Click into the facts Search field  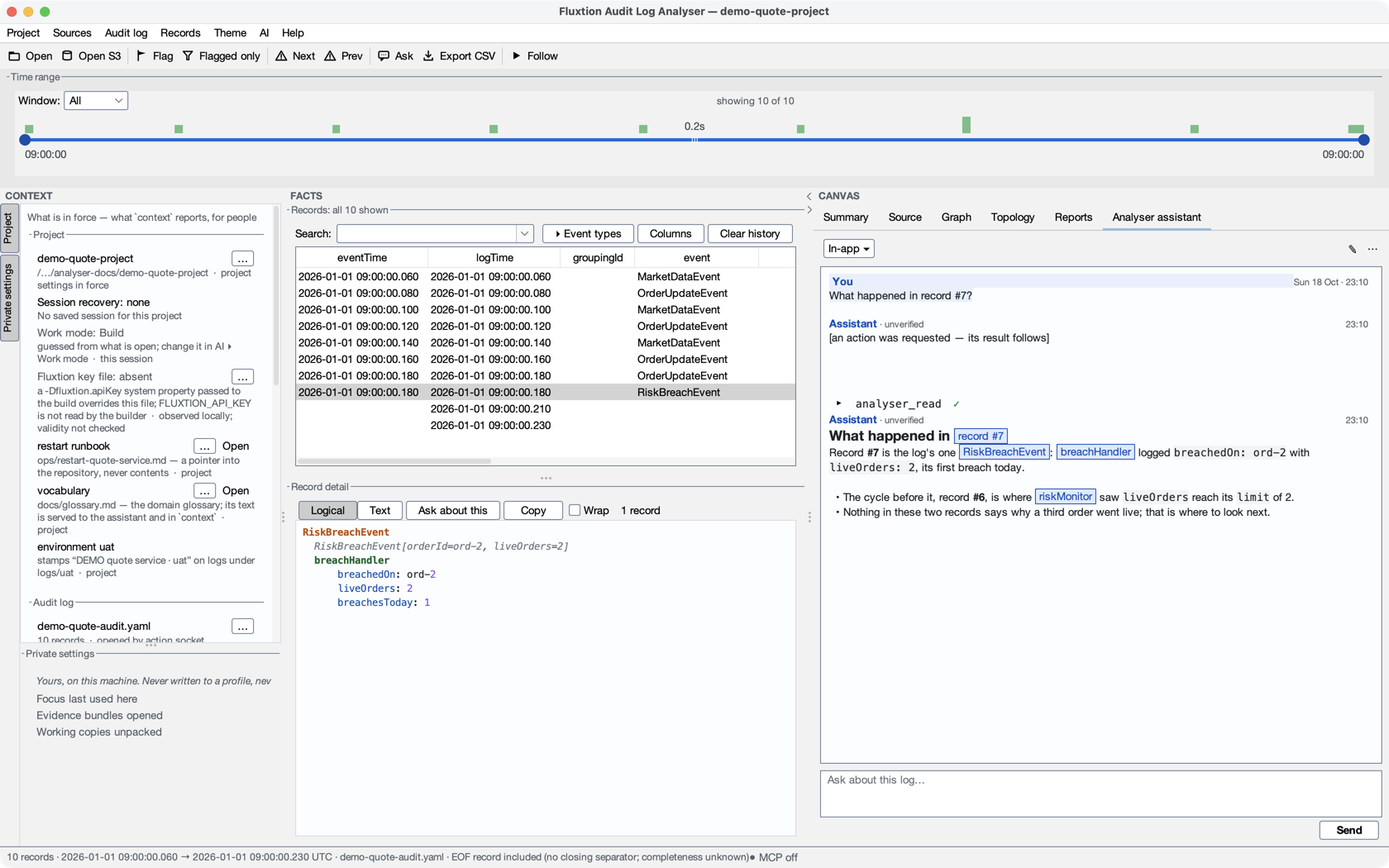tap(427, 234)
